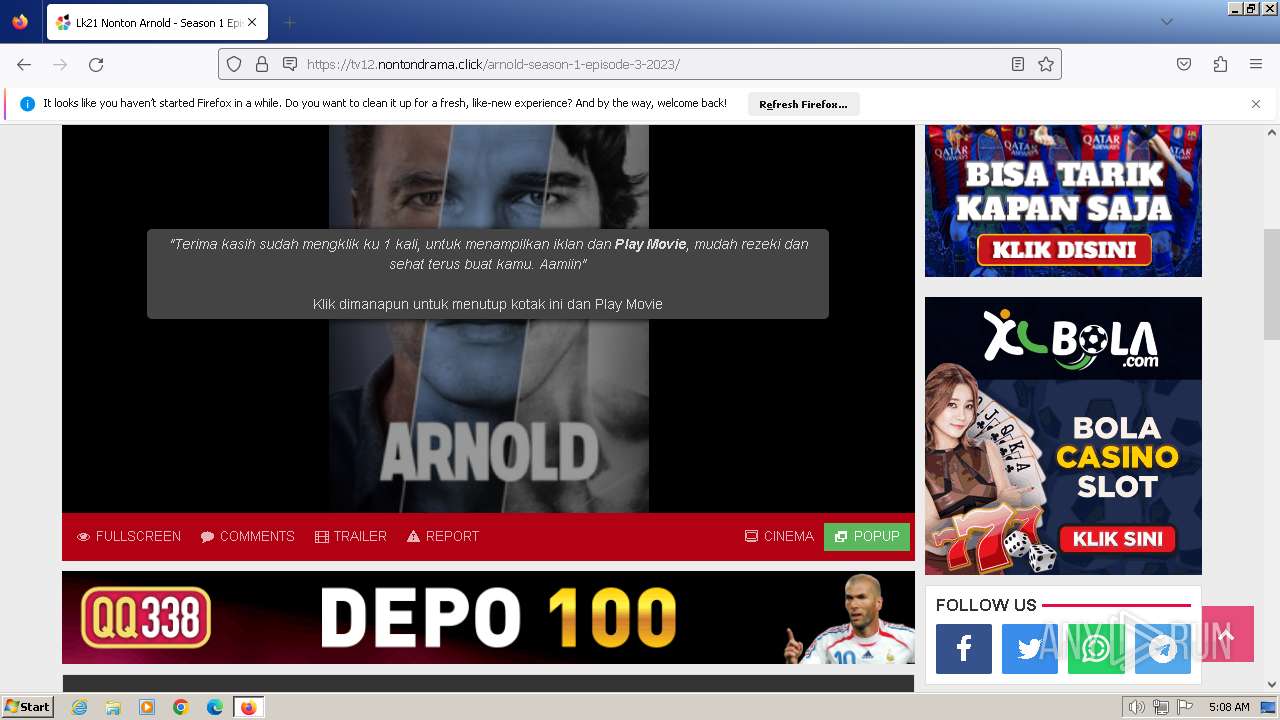Go back to the previous page

[24, 64]
